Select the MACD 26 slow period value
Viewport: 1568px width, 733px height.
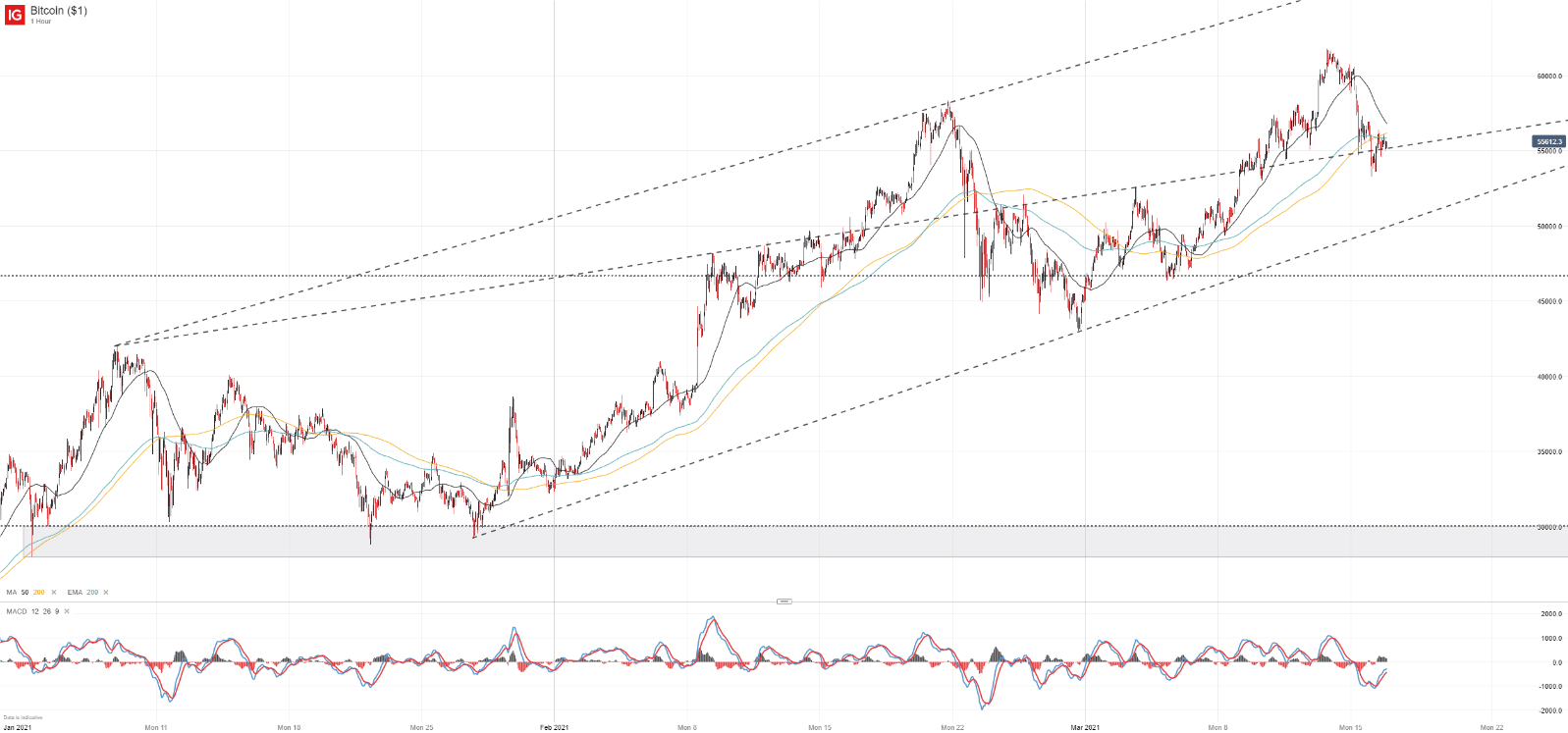point(47,611)
